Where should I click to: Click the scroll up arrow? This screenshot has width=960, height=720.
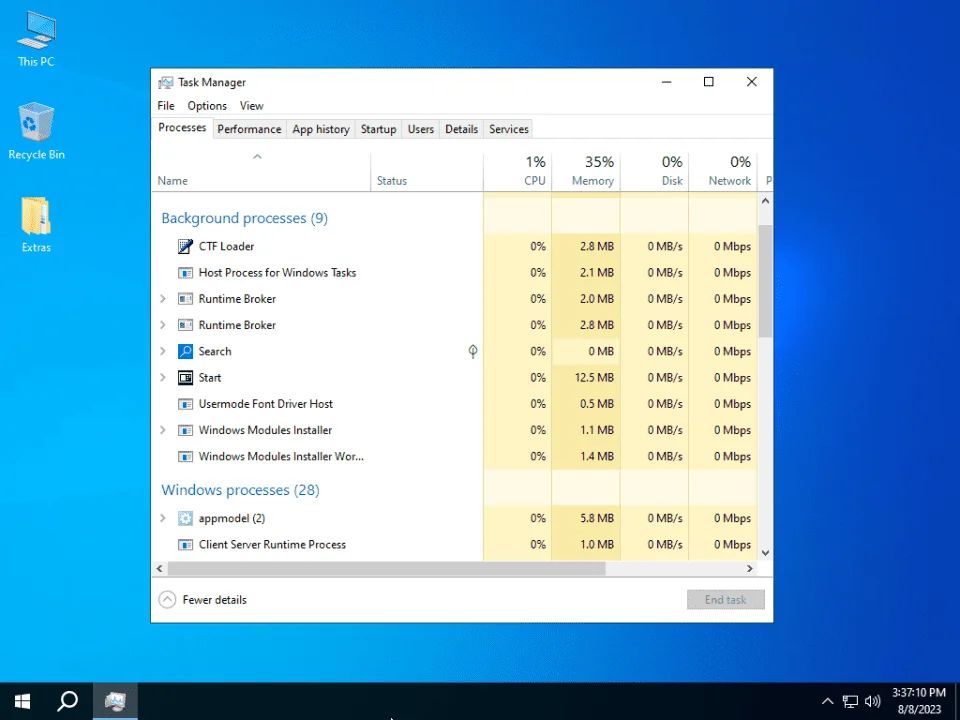pyautogui.click(x=765, y=201)
